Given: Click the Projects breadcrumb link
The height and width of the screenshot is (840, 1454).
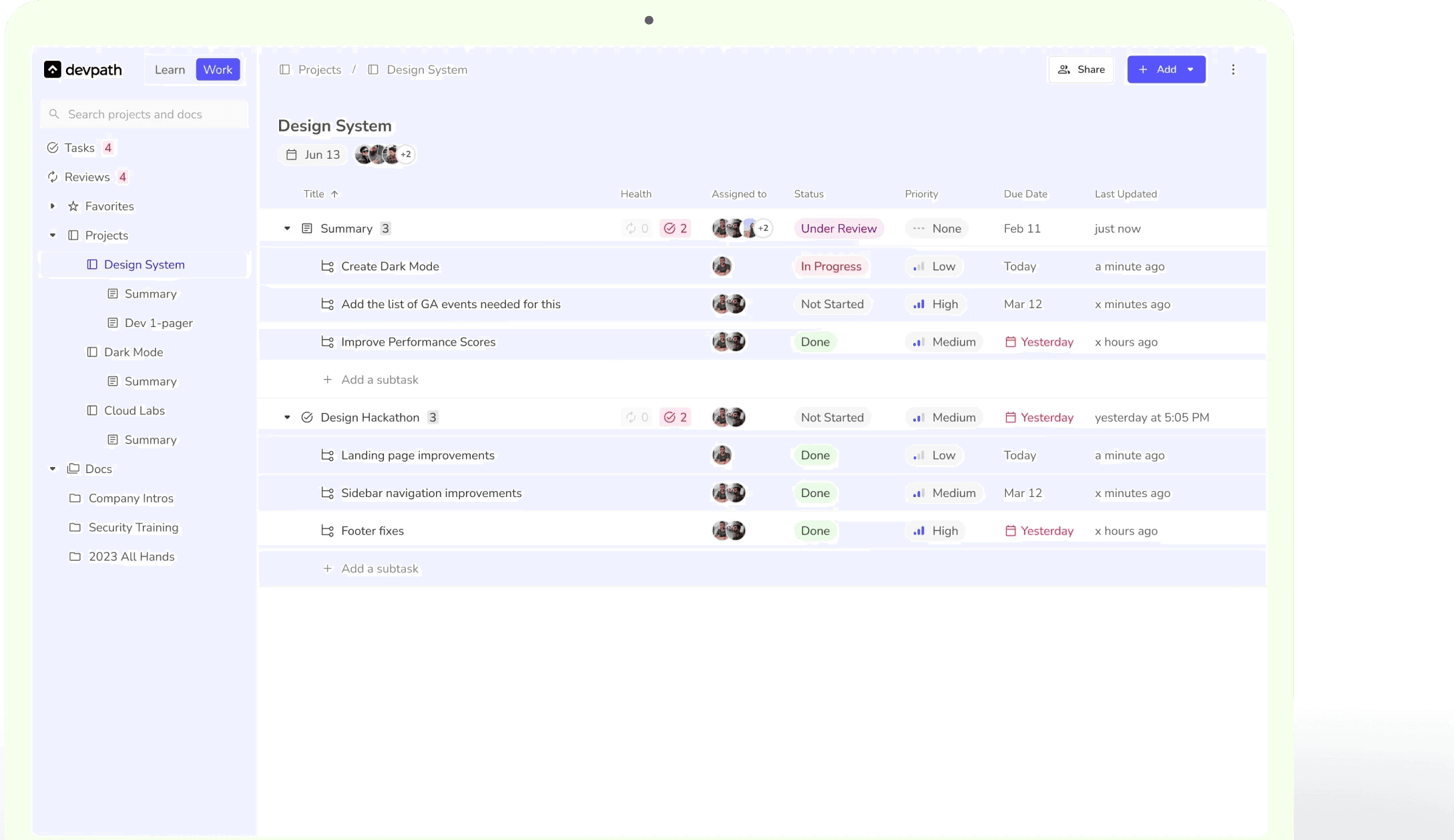Looking at the screenshot, I should click(319, 69).
